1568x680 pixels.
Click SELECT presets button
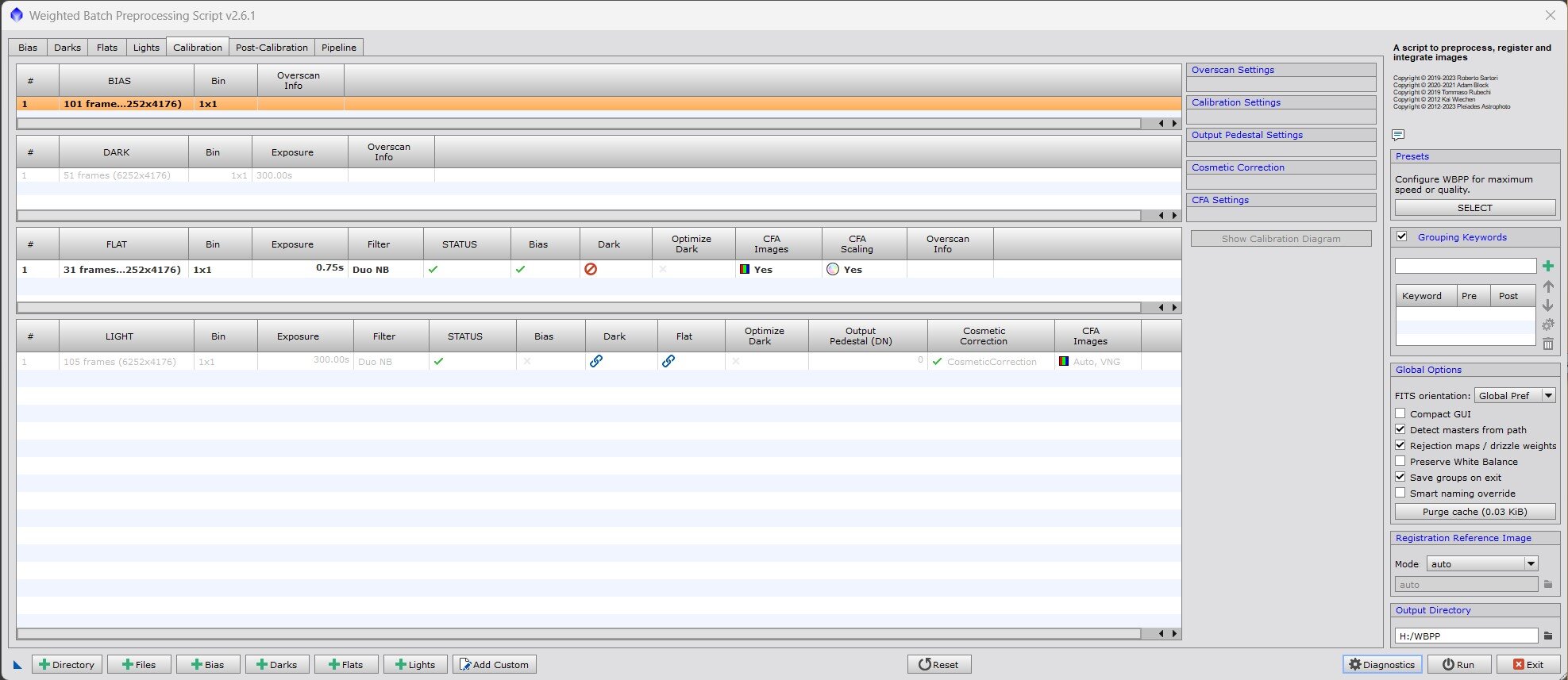click(1475, 207)
